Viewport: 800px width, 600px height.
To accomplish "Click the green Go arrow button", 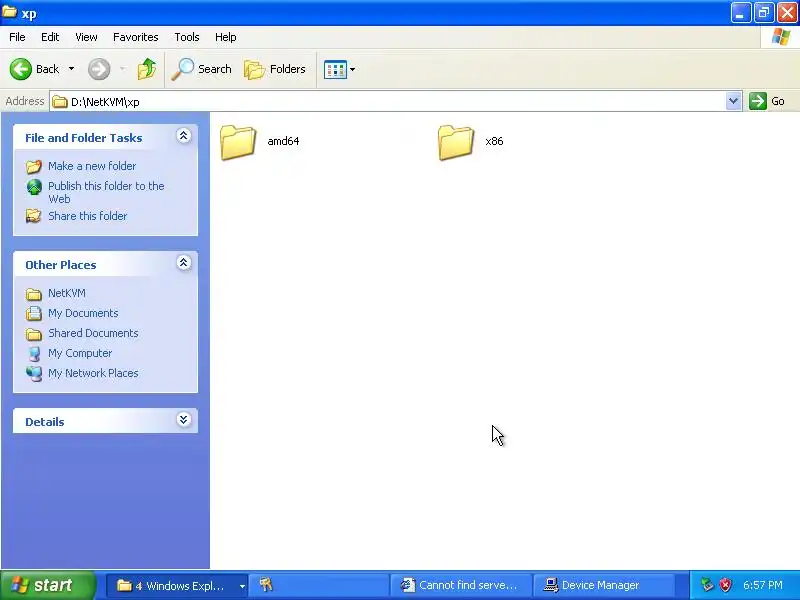I will pyautogui.click(x=758, y=101).
